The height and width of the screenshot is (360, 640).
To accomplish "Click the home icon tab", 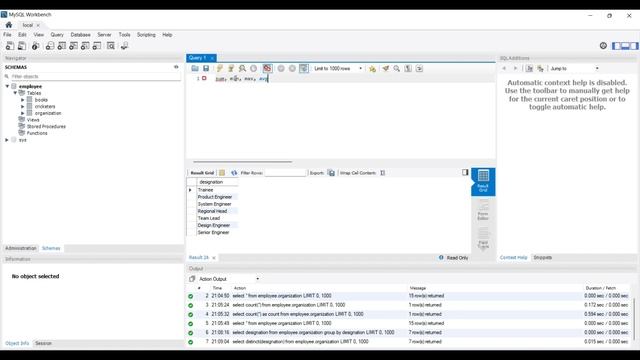I will 9,25.
